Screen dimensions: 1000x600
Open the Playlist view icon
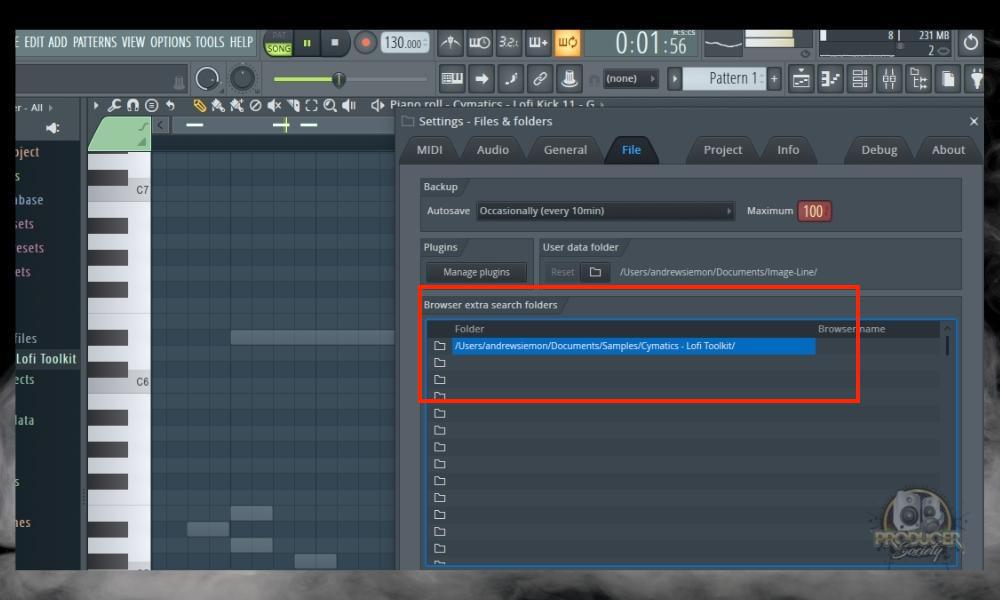(801, 79)
